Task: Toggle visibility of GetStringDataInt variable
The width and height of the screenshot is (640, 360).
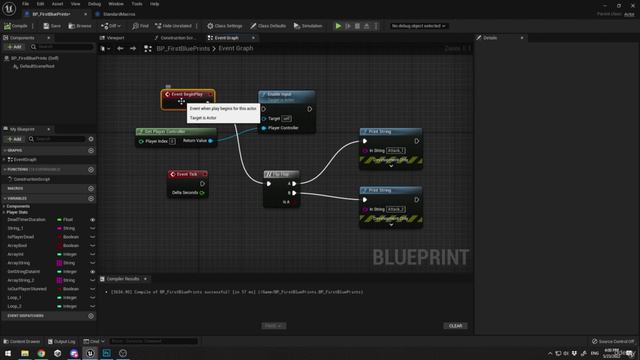Action: click(93, 271)
